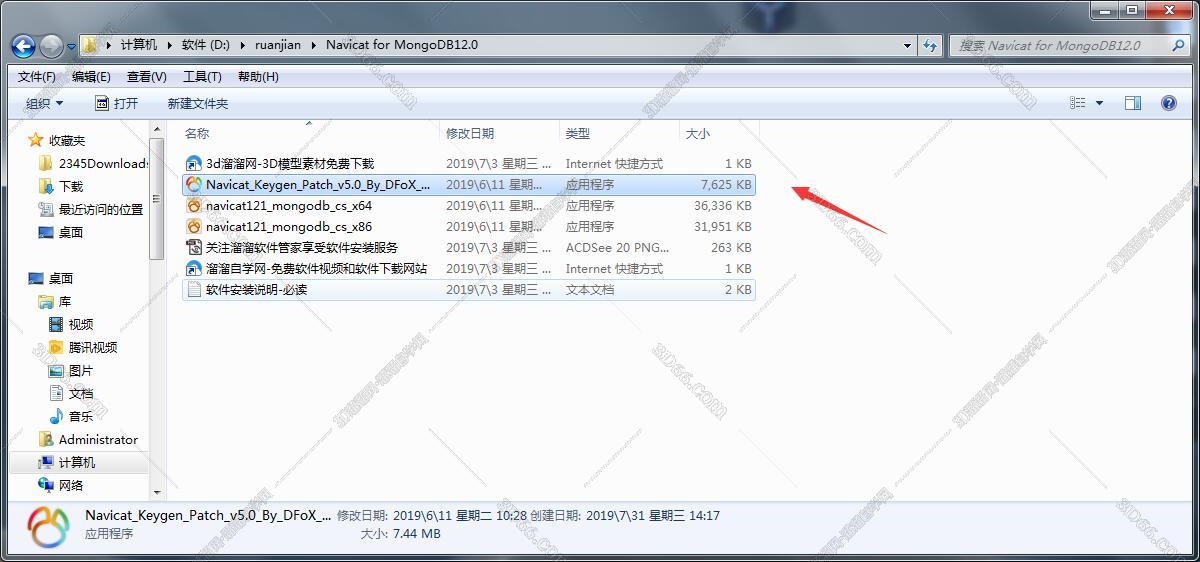Screen dimensions: 1200x562
Task: Open 下载 in the navigation pane
Action: point(71,186)
